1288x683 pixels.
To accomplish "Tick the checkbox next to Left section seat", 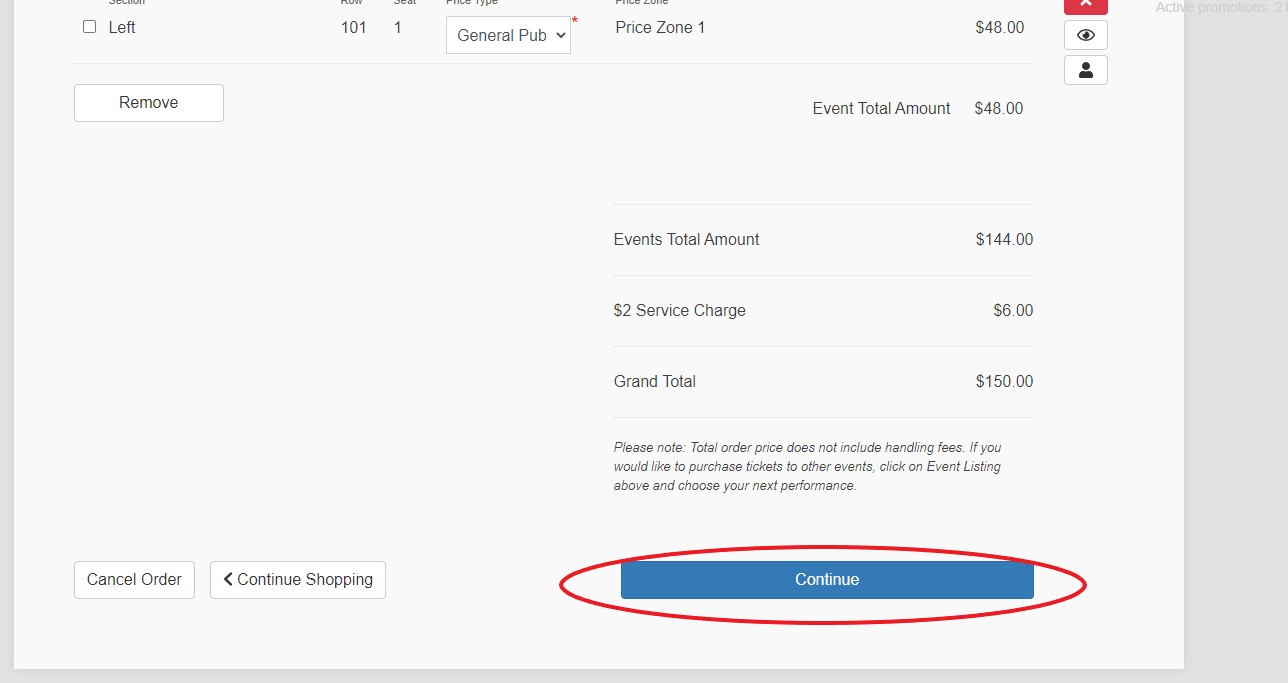I will 90,27.
